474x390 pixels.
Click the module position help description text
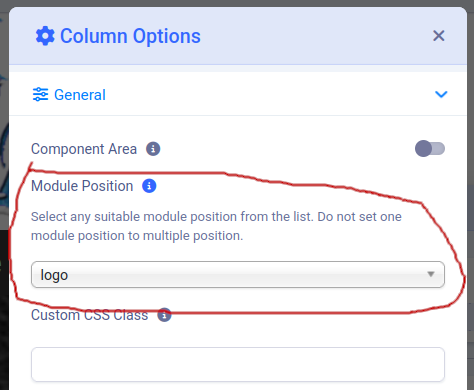[x=216, y=226]
